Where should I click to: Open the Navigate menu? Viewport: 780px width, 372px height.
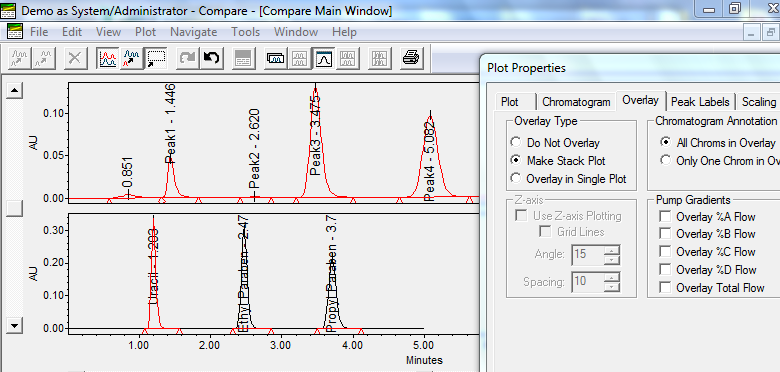click(194, 32)
